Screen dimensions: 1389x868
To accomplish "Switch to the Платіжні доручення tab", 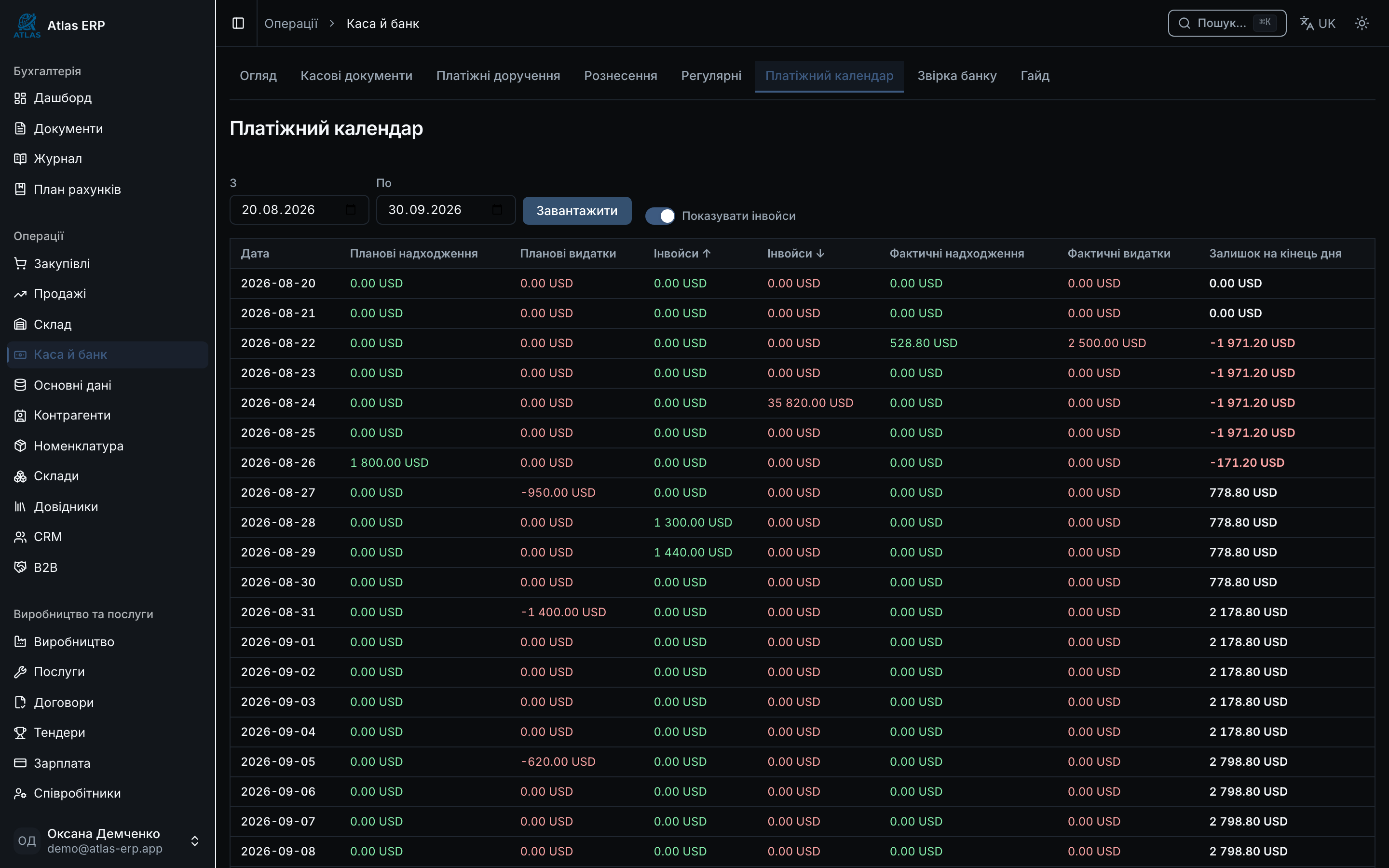I will point(498,76).
